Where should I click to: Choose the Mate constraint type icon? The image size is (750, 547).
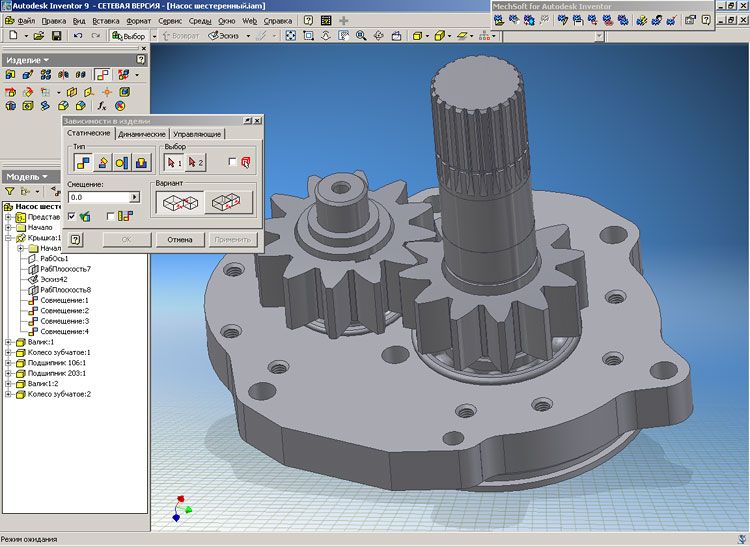[83, 163]
